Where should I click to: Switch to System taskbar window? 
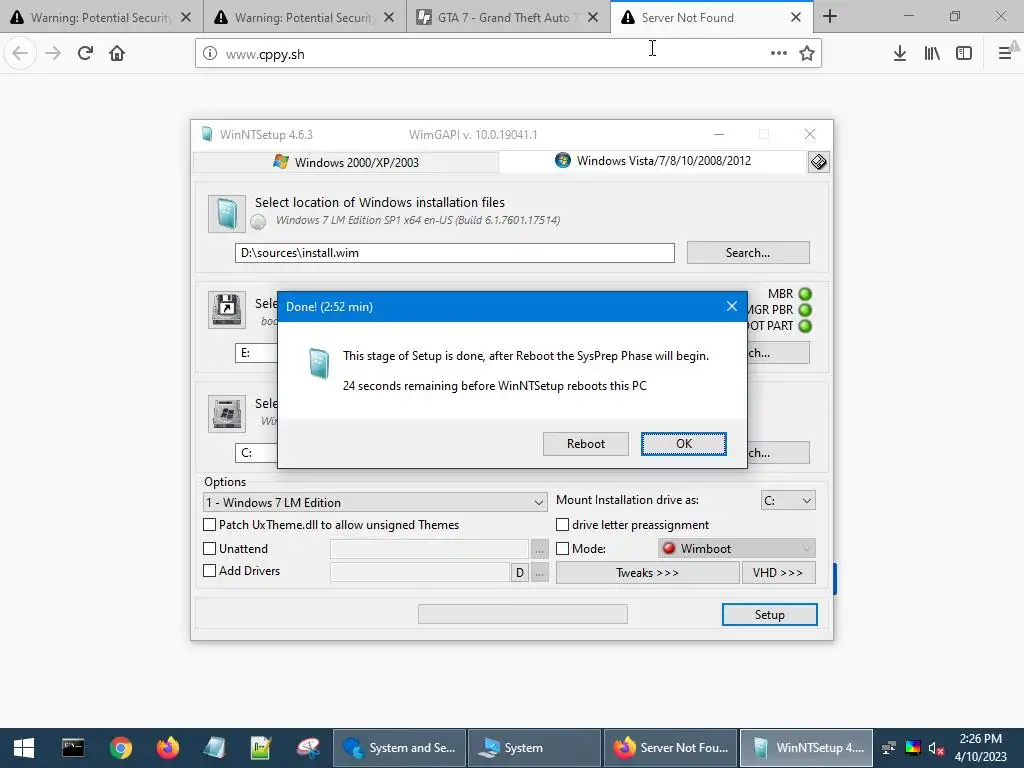(x=534, y=748)
